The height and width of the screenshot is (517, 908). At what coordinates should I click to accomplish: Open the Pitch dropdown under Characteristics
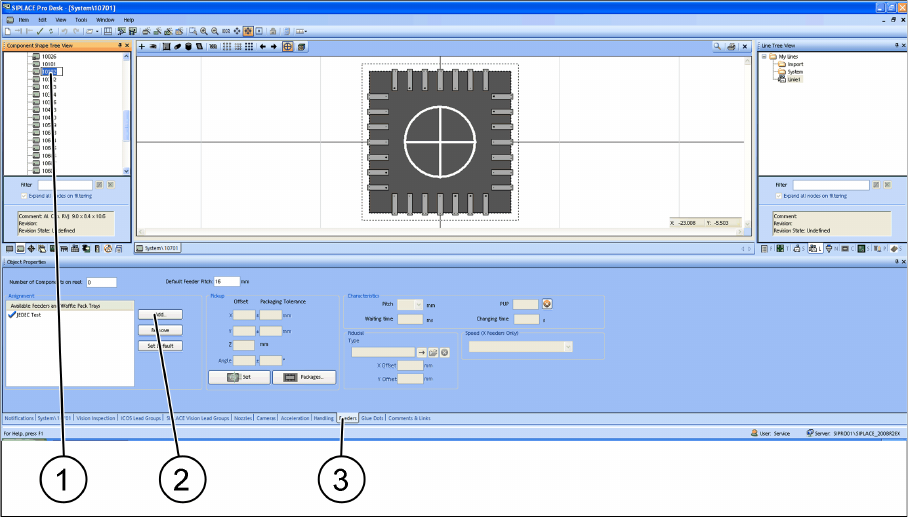pos(416,304)
